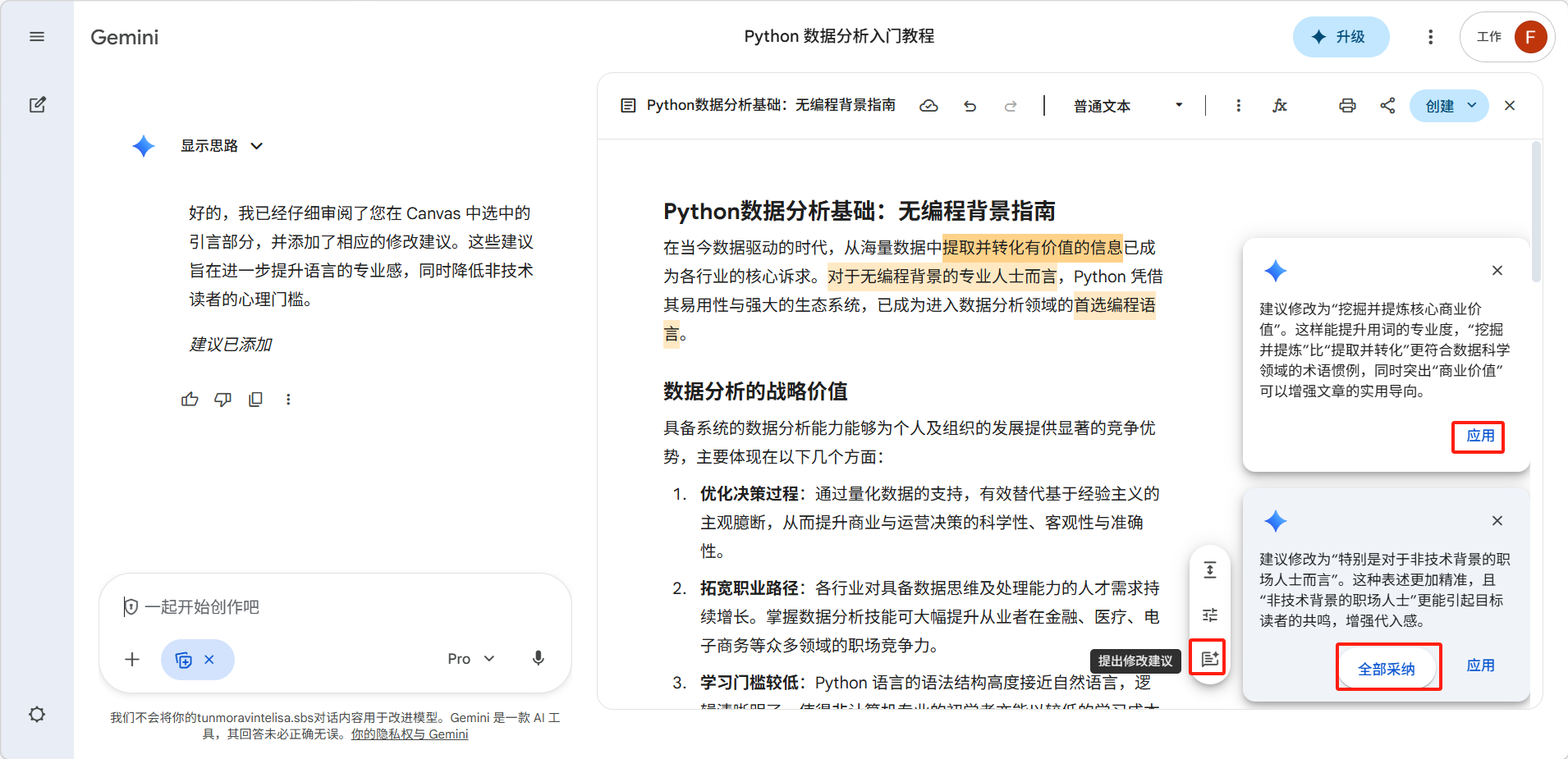Click the thumbs up on response
This screenshot has height=759, width=1568.
pos(190,400)
